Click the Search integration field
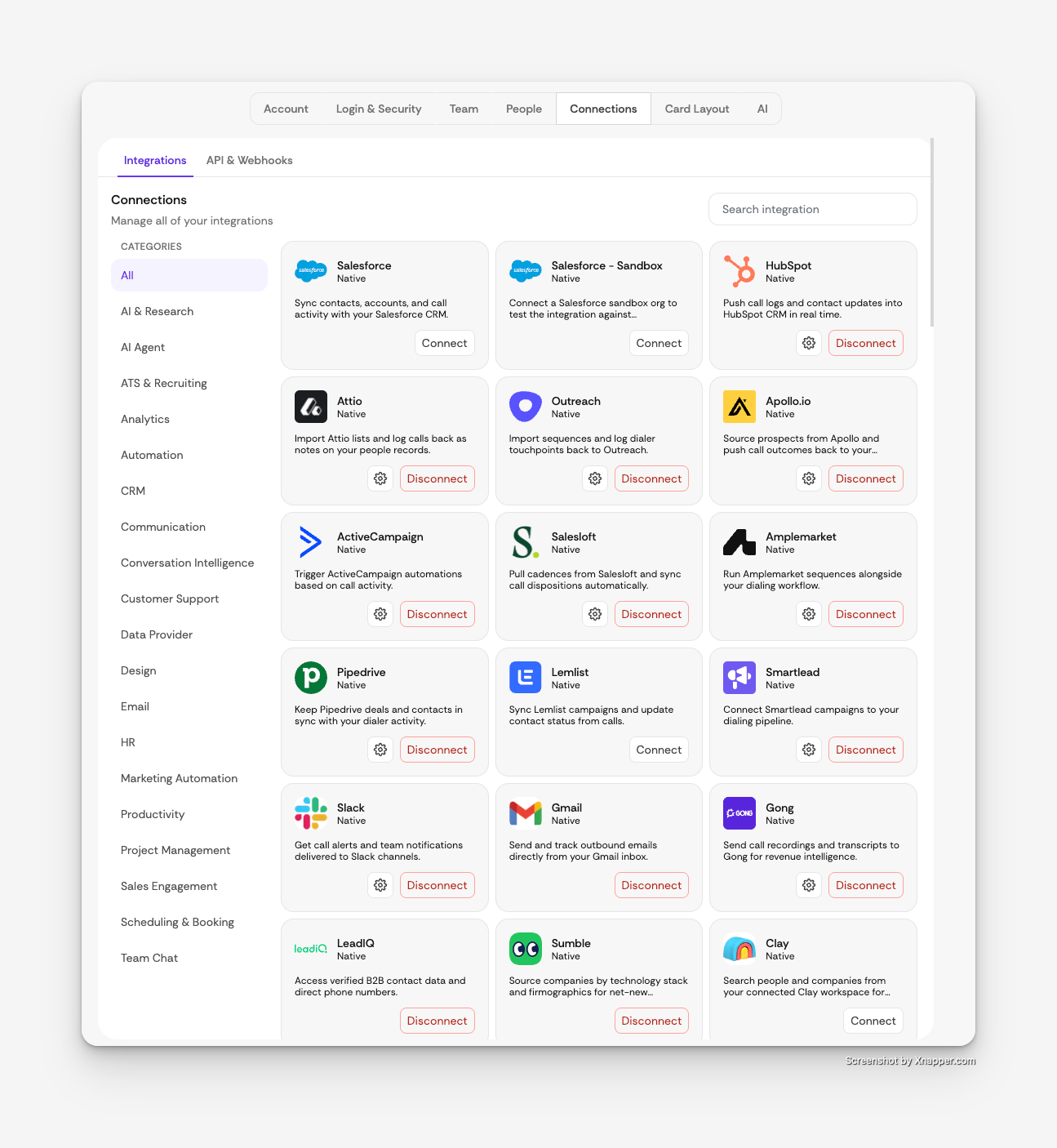 coord(813,209)
